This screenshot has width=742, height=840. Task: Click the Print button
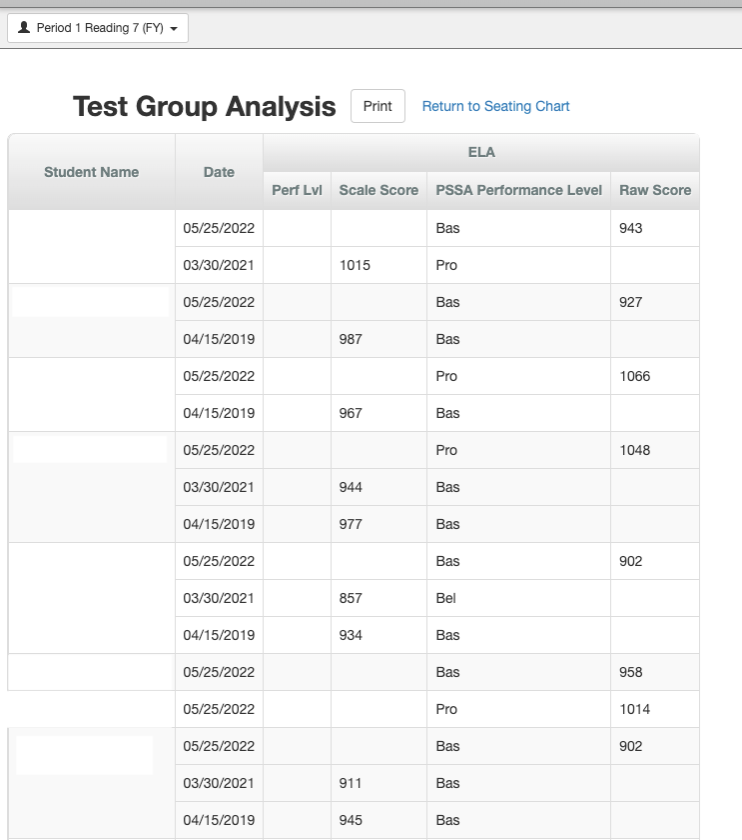tap(377, 106)
